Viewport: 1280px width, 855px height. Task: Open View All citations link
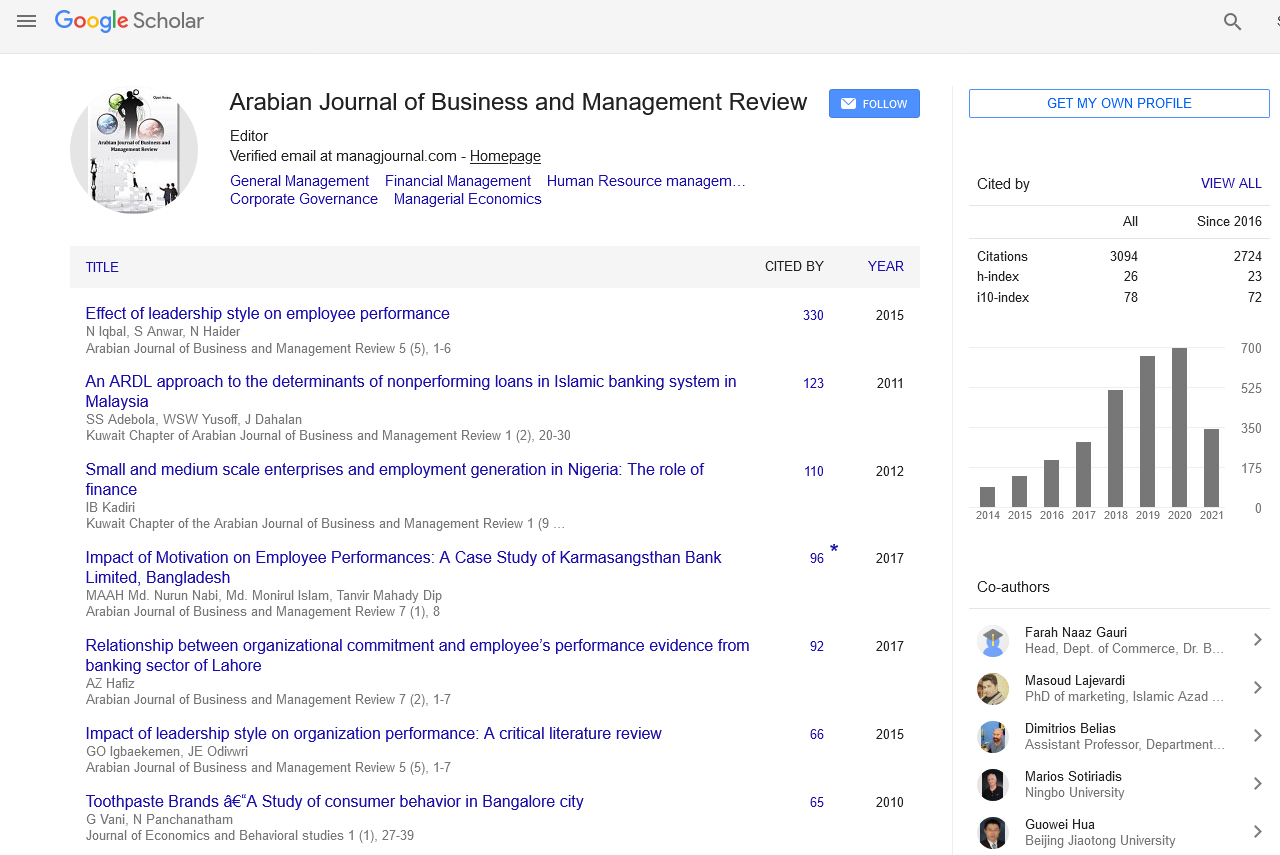click(x=1231, y=184)
